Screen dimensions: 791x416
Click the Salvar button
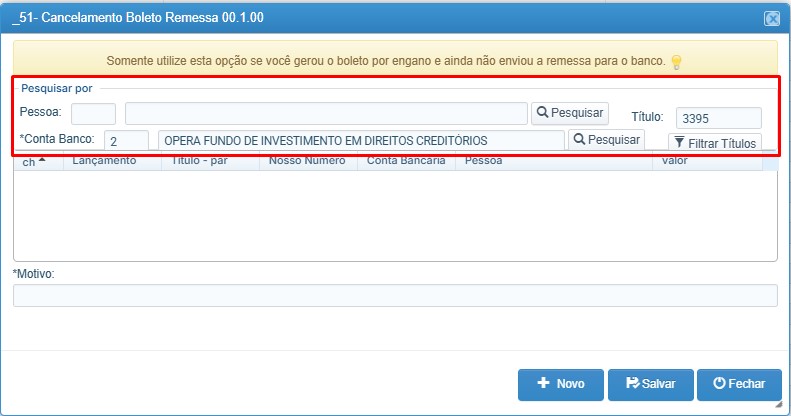tap(651, 384)
